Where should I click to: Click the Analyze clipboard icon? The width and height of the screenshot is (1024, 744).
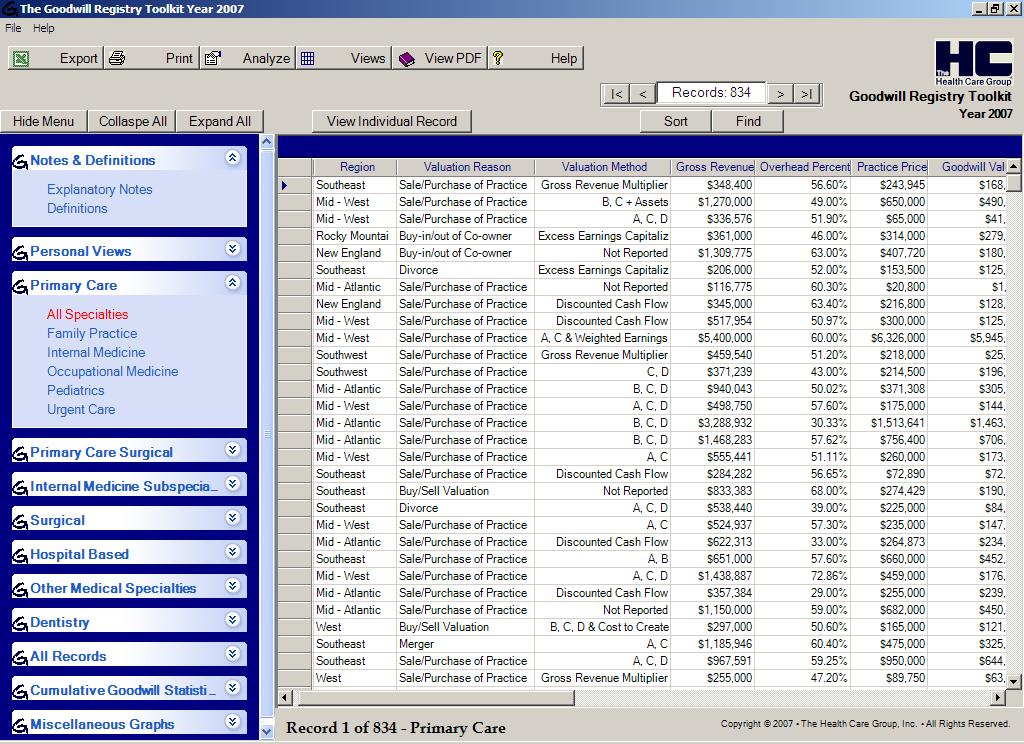pyautogui.click(x=213, y=59)
